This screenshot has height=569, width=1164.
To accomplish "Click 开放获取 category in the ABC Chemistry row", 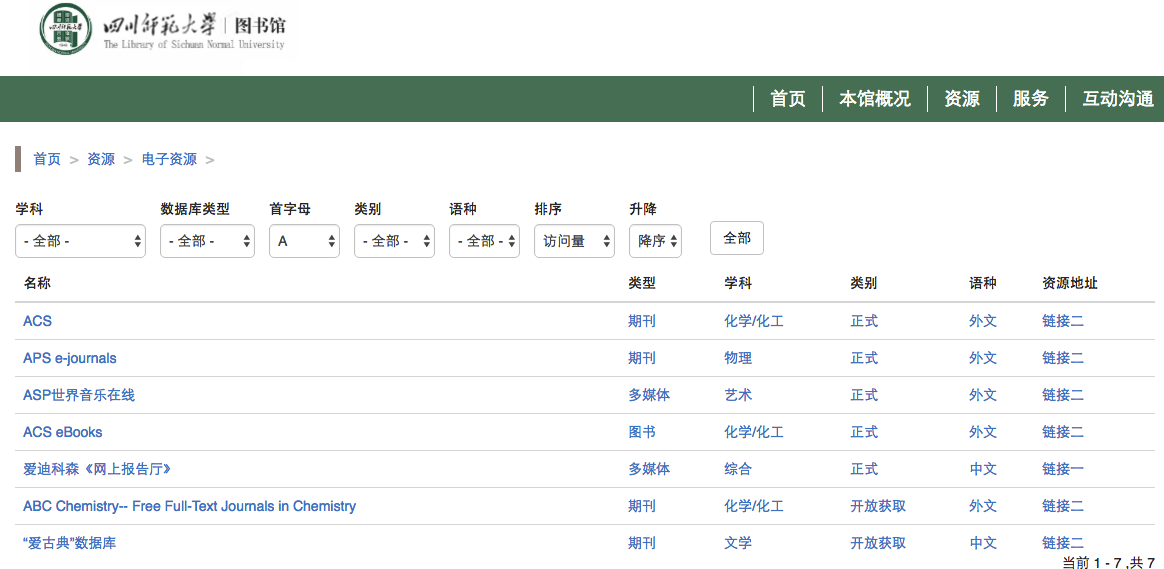I will point(878,506).
